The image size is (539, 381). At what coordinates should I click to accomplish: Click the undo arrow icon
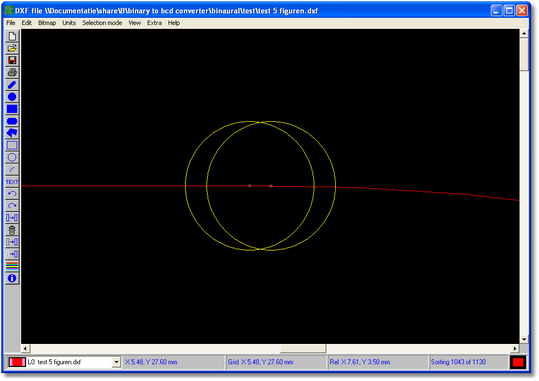12,194
